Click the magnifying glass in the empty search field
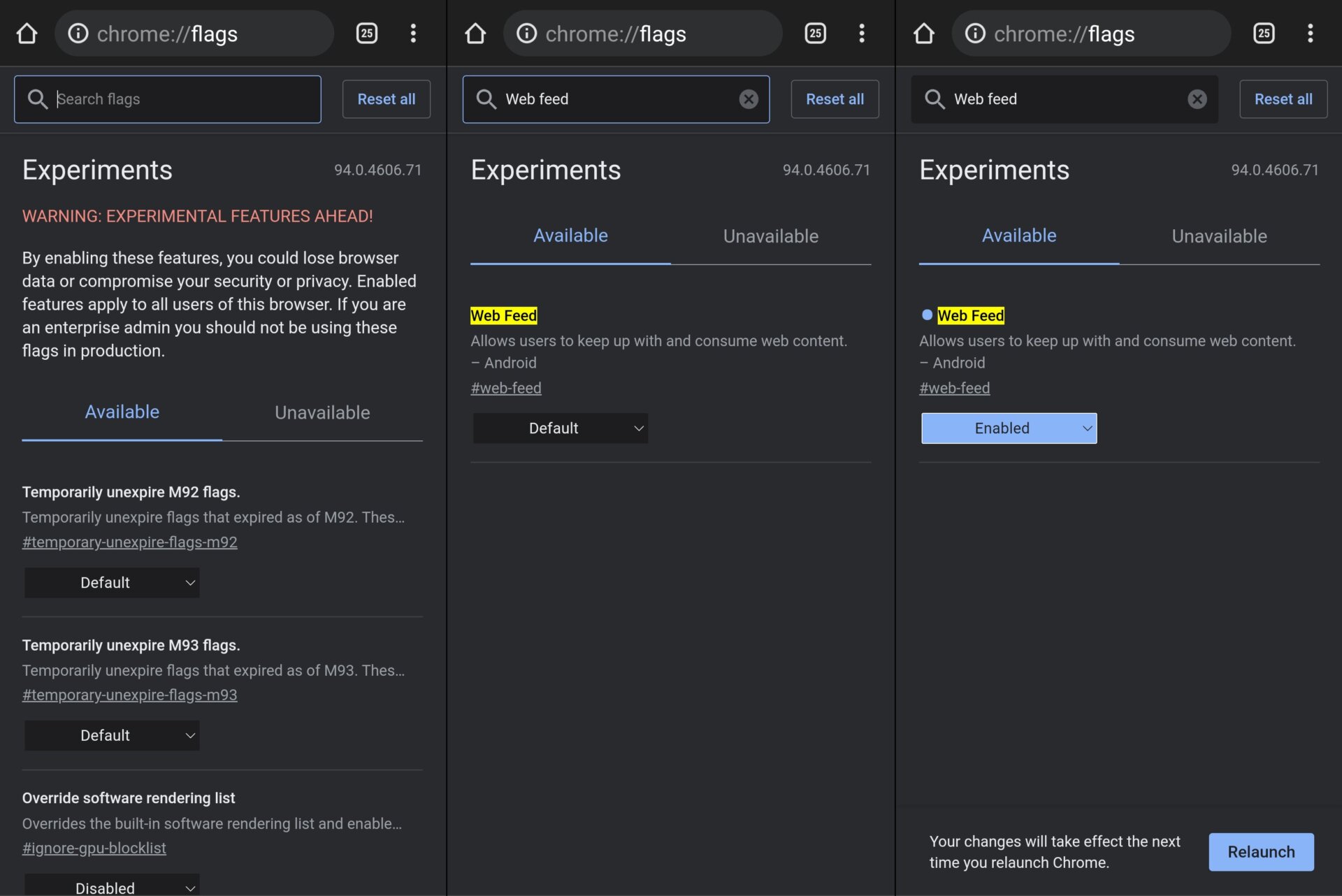Screen dimensions: 1342x896 38,99
